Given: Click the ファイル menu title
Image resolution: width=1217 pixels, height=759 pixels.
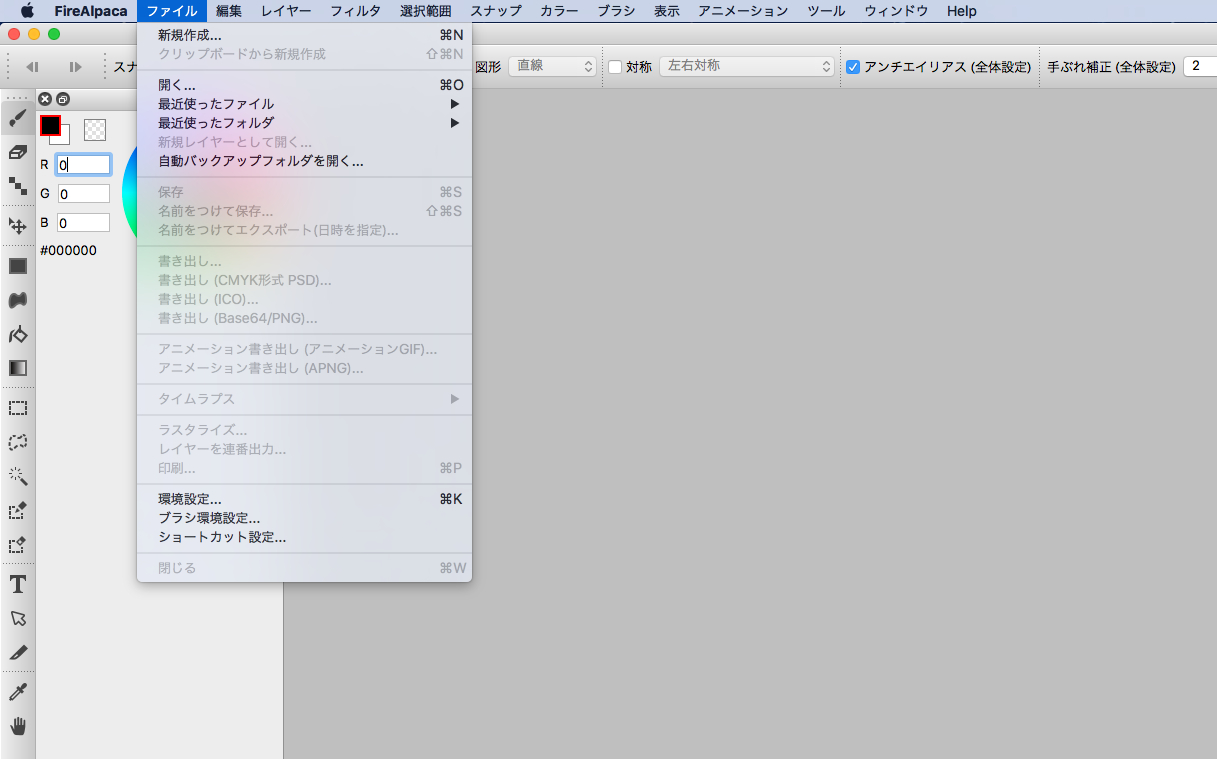Looking at the screenshot, I should [x=172, y=11].
